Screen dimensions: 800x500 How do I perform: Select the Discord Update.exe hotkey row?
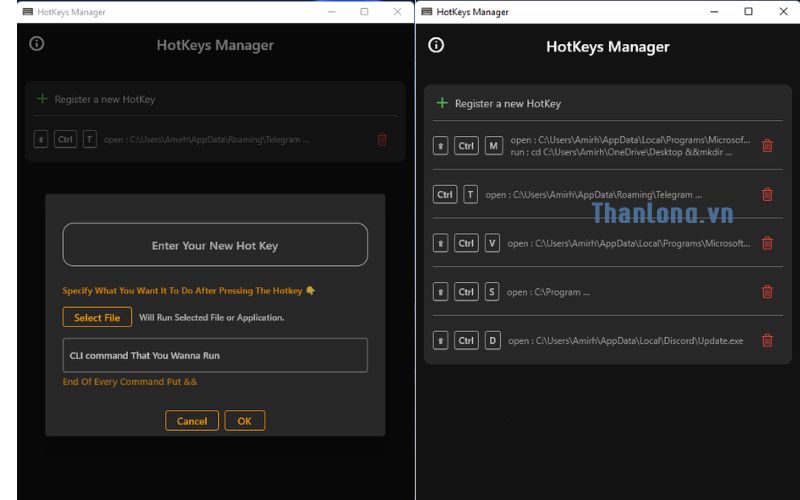[x=625, y=341]
